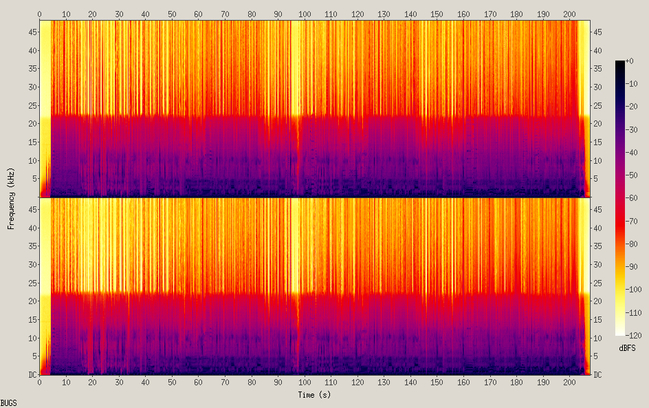Click the -20 colorbar tick label
This screenshot has height=408, width=649.
[x=632, y=107]
